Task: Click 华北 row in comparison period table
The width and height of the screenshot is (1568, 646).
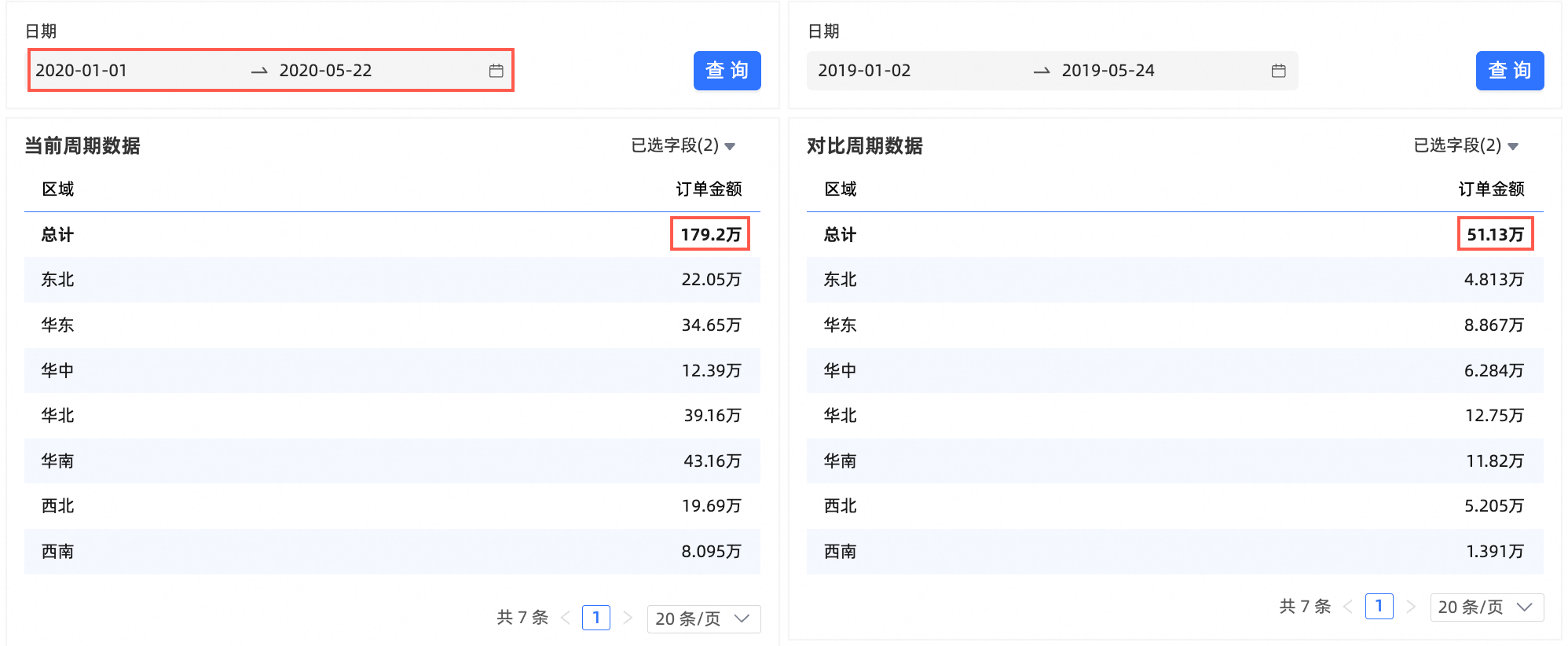Action: [x=1175, y=416]
